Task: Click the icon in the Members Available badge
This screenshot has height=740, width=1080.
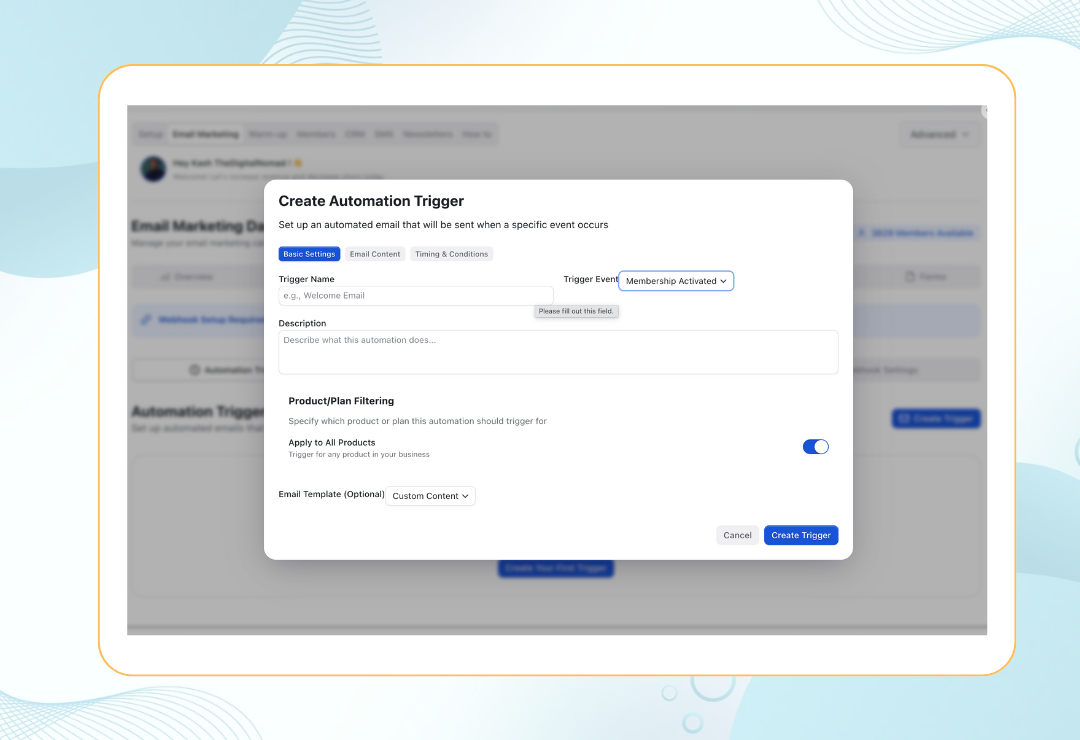Action: tap(861, 230)
